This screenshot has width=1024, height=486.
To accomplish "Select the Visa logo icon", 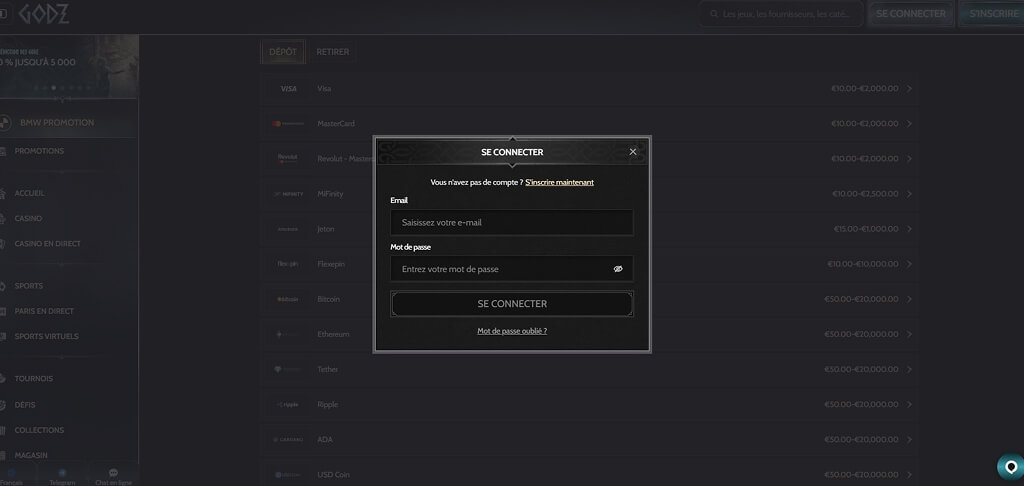I will (288, 88).
